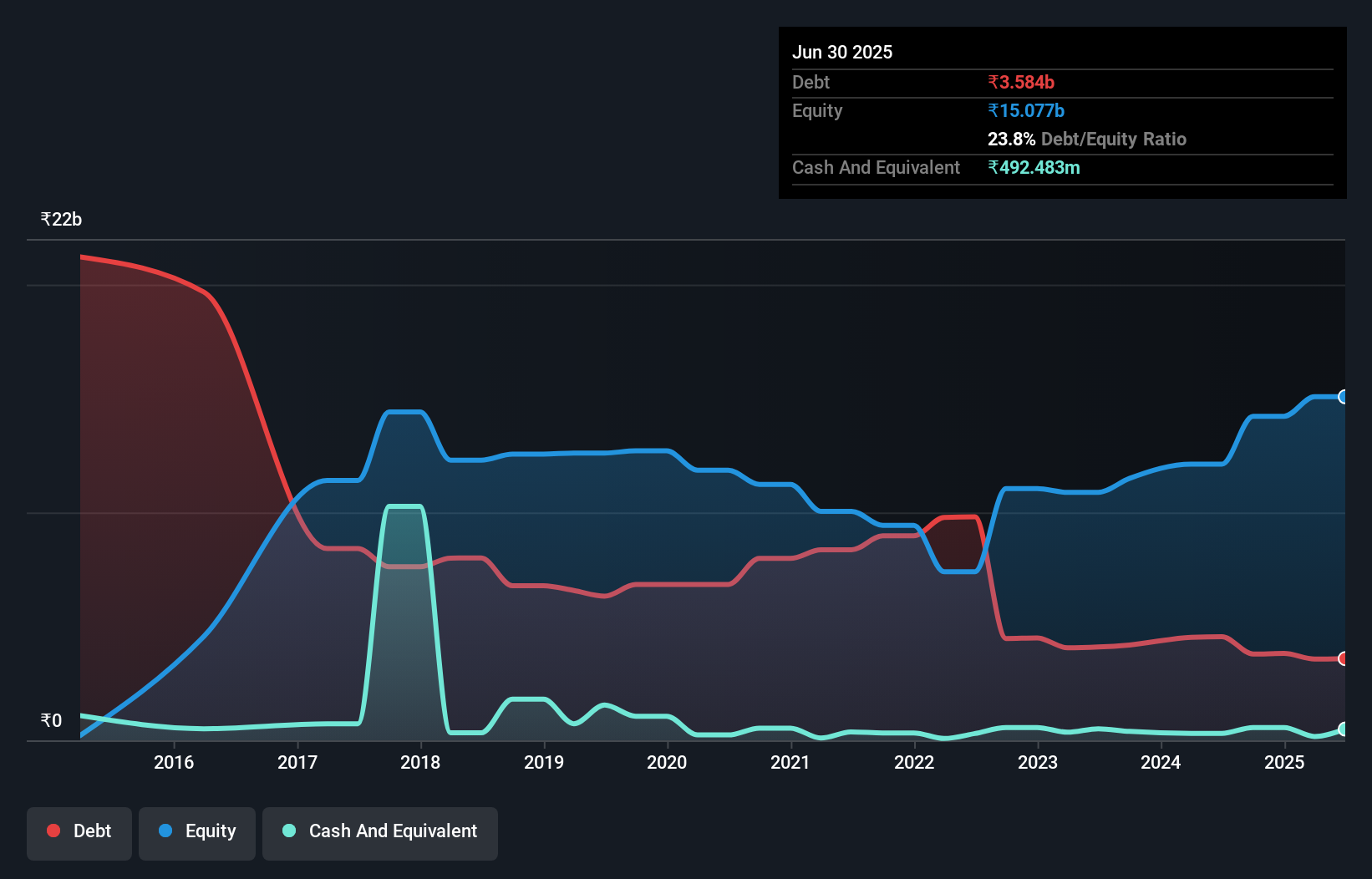The image size is (1372, 879).
Task: Open the Cash And Equivalent row details
Action: [x=876, y=167]
